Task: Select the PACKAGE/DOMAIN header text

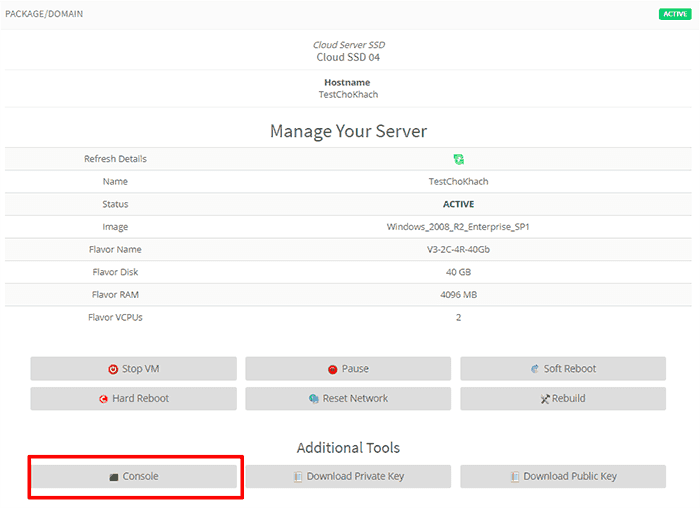Action: (x=44, y=14)
